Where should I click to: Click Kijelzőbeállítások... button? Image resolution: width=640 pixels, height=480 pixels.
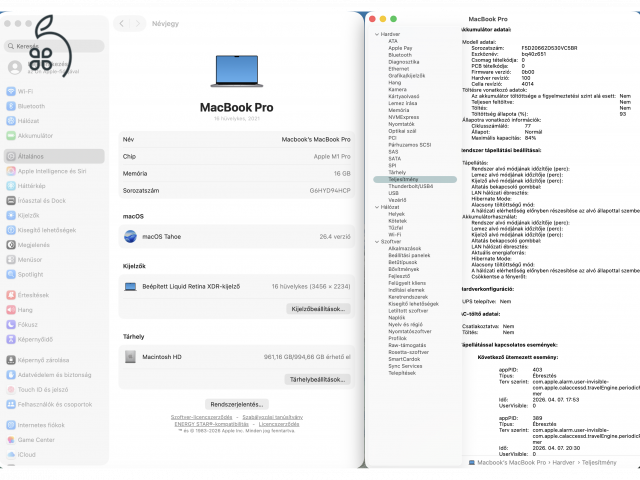tap(318, 309)
